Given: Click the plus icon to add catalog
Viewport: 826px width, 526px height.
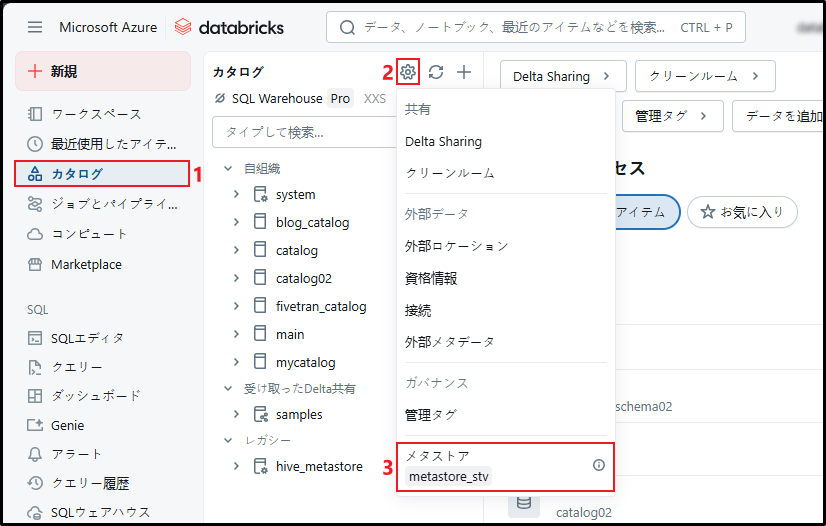Looking at the screenshot, I should 464,71.
